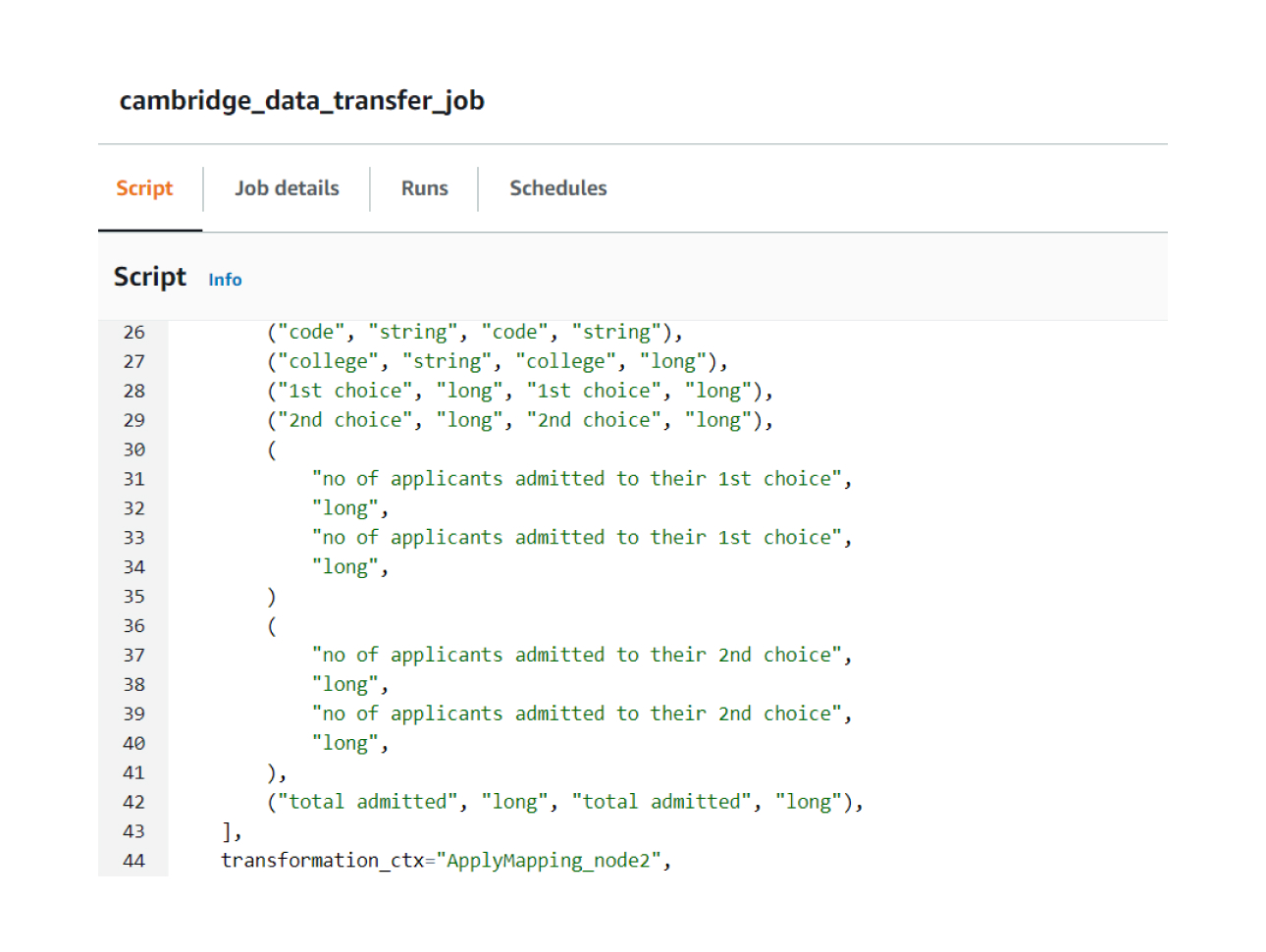Click line number 28 in gutter
The height and width of the screenshot is (952, 1266).
click(133, 392)
